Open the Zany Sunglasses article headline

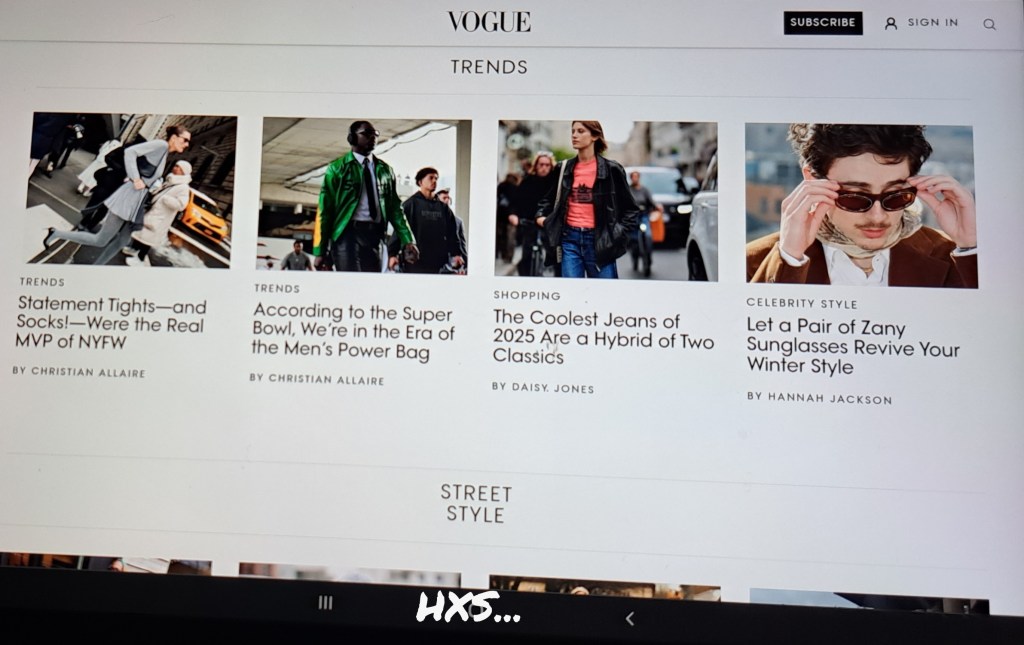(x=853, y=346)
